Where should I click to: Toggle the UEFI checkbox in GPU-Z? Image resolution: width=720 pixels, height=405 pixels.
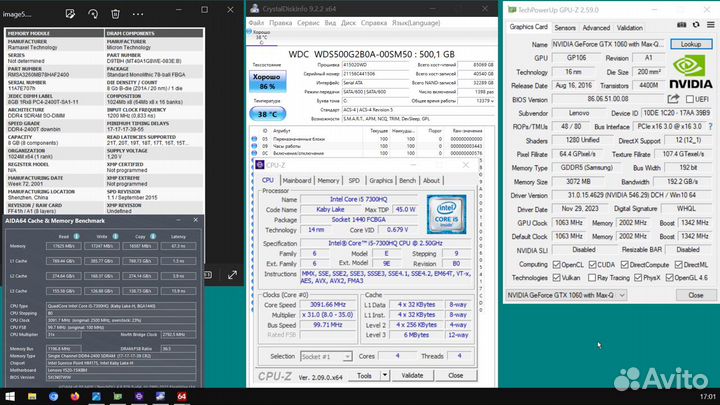pos(690,99)
